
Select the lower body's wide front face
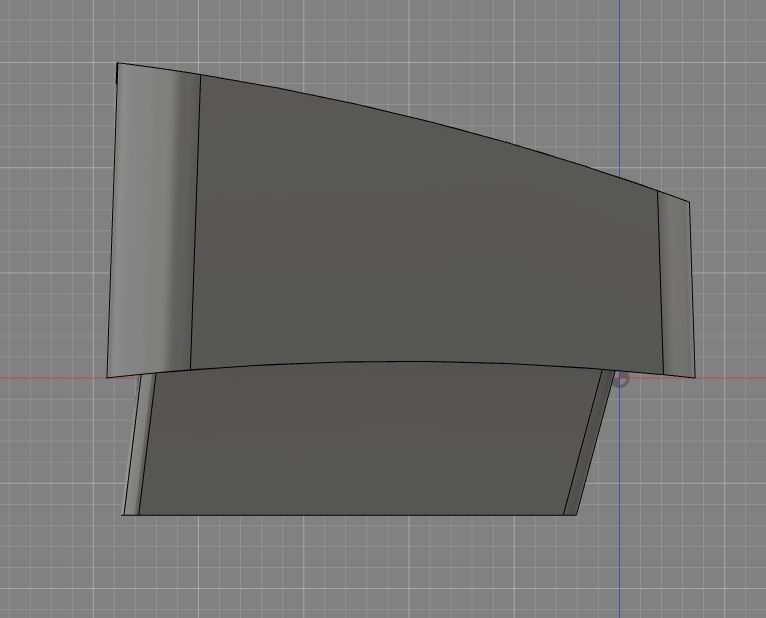(x=360, y=440)
